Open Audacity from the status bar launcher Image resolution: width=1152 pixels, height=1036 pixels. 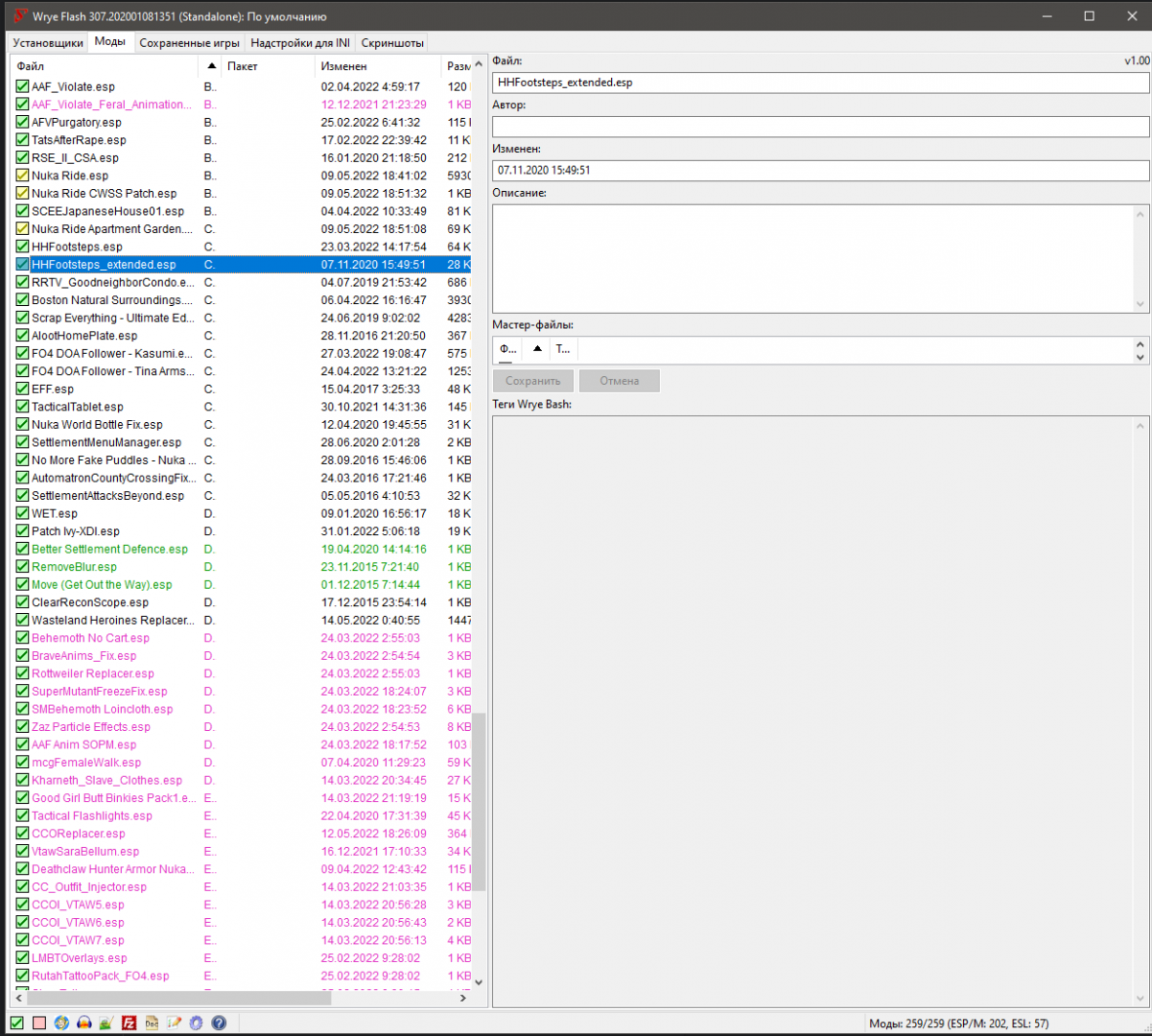point(83,1024)
